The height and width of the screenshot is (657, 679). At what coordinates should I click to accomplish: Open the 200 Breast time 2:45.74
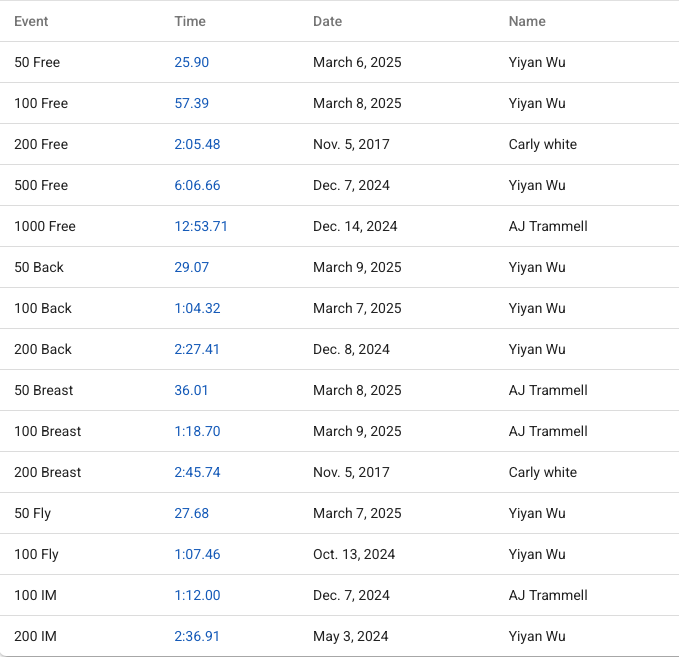point(197,472)
